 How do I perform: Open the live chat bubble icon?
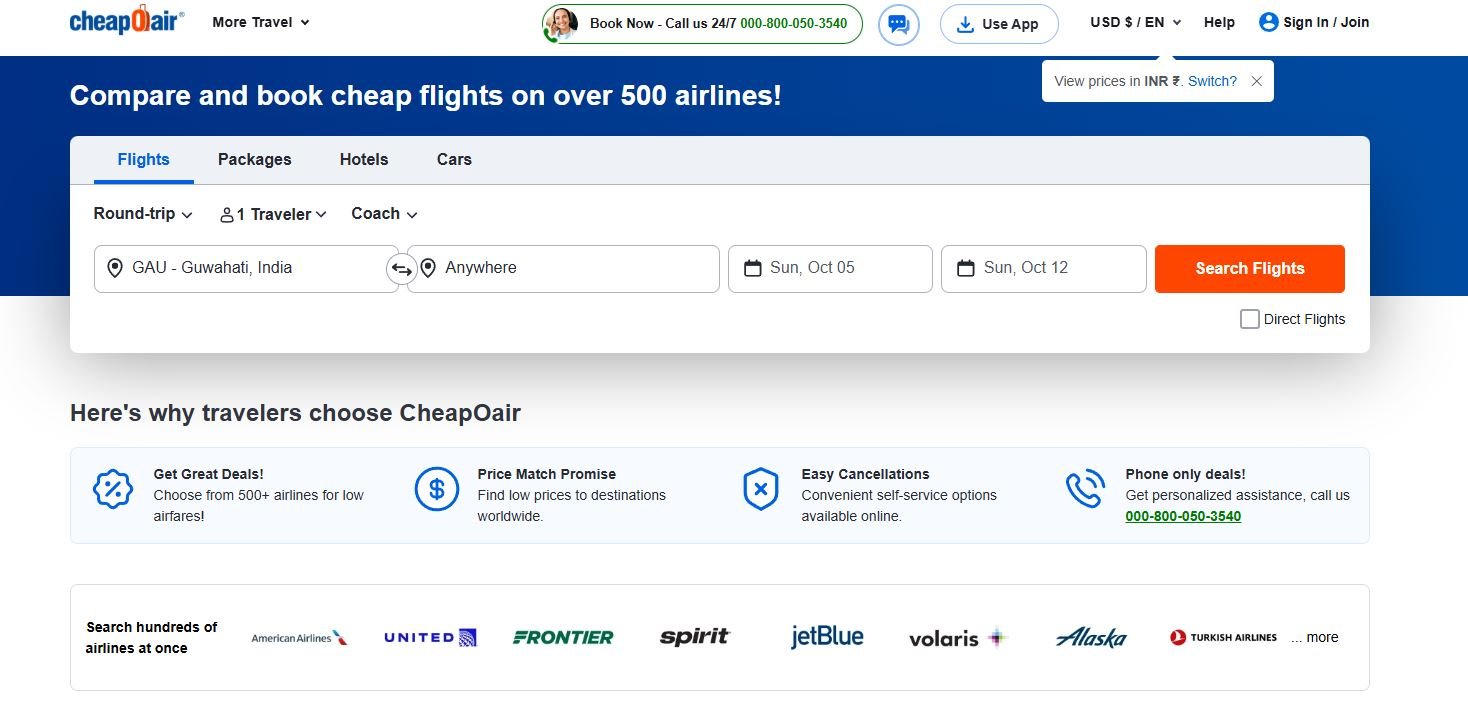coord(898,24)
